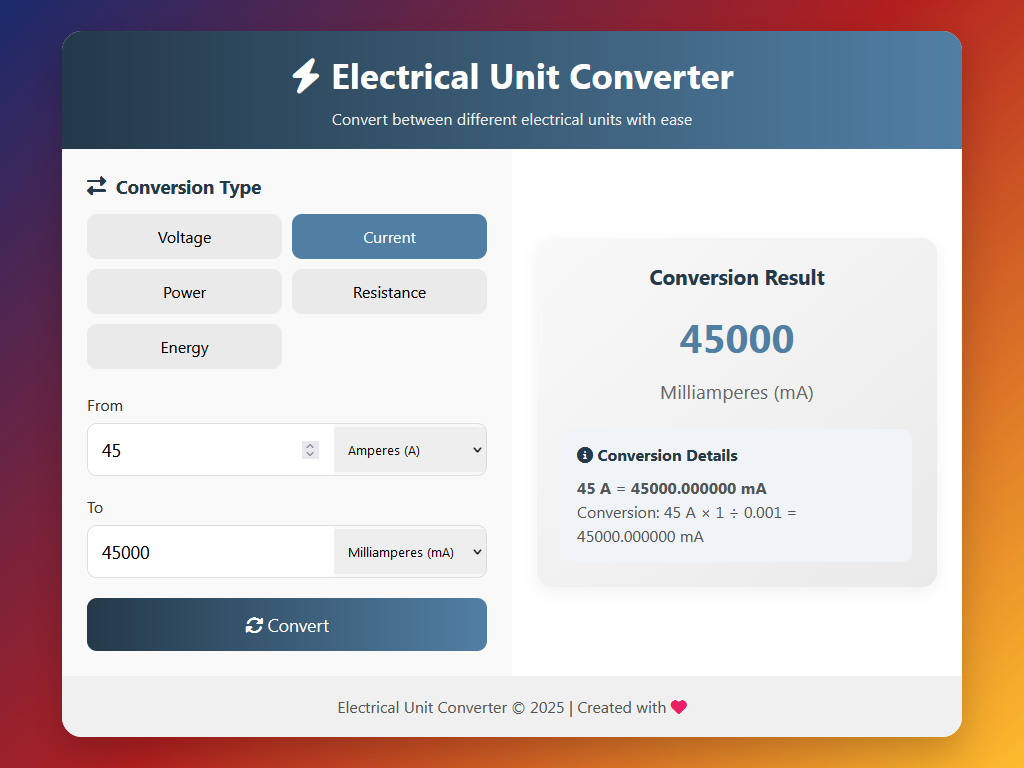The height and width of the screenshot is (768, 1024).
Task: Open the Amperes (A) unit dropdown
Action: [x=410, y=450]
